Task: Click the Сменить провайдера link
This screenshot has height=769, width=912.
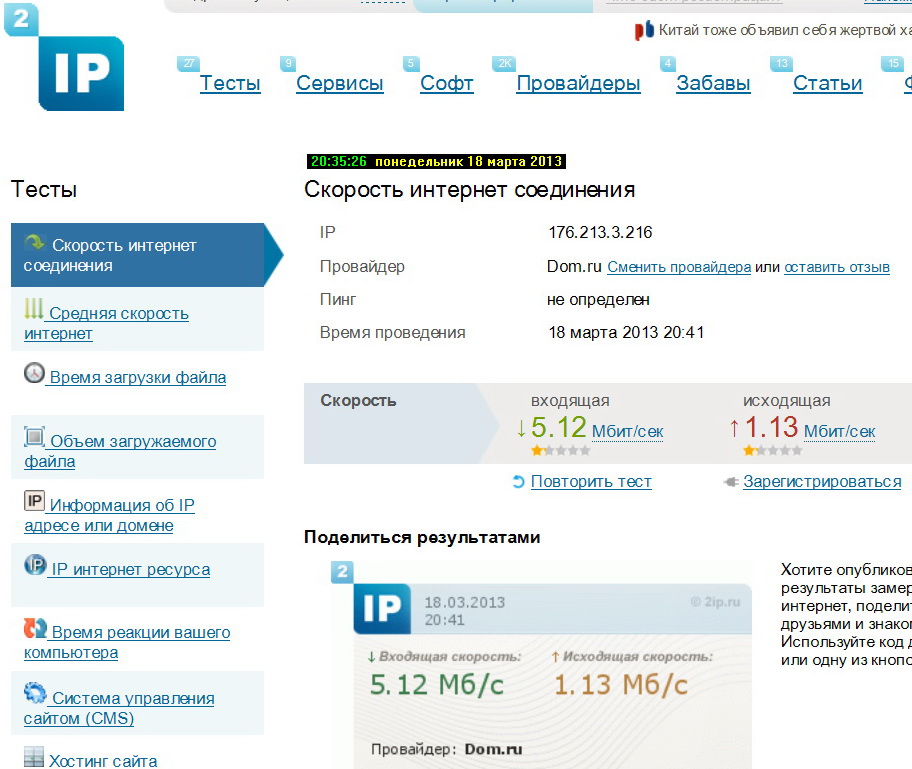Action: (679, 268)
